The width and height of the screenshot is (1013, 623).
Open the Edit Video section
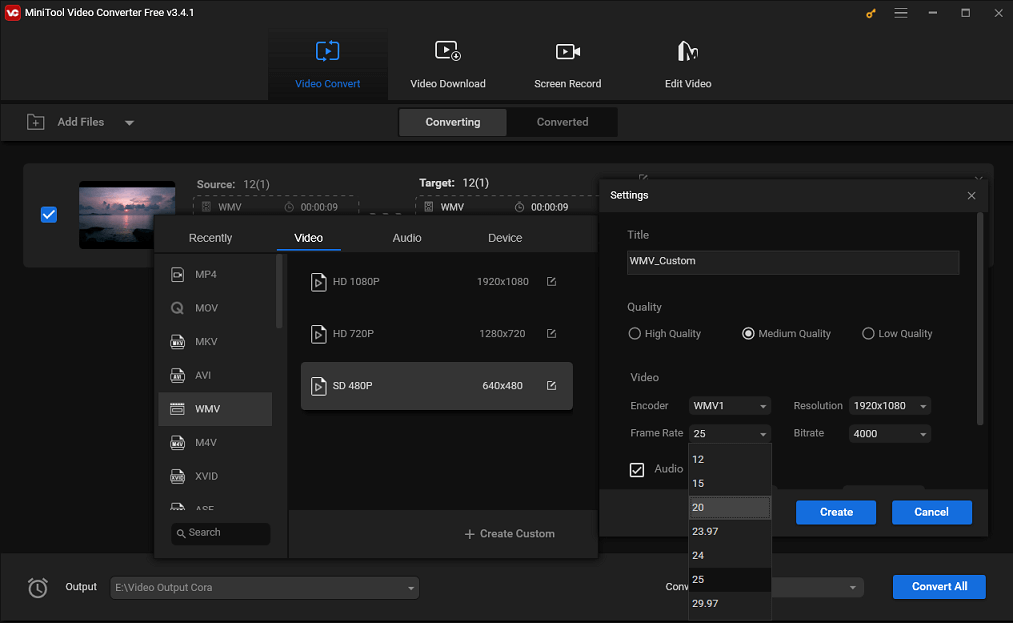coord(688,65)
